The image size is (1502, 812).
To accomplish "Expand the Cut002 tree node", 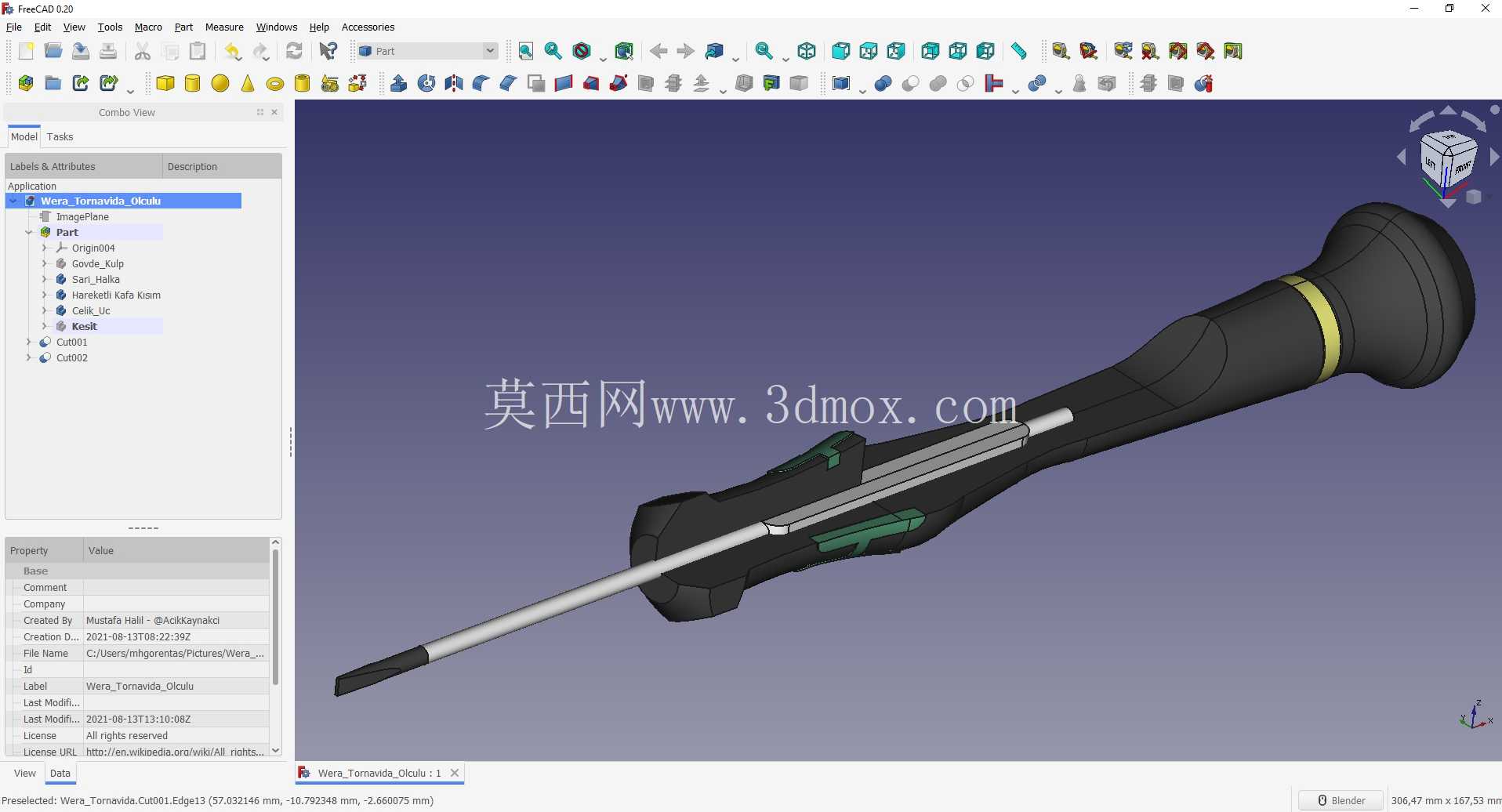I will click(x=29, y=357).
